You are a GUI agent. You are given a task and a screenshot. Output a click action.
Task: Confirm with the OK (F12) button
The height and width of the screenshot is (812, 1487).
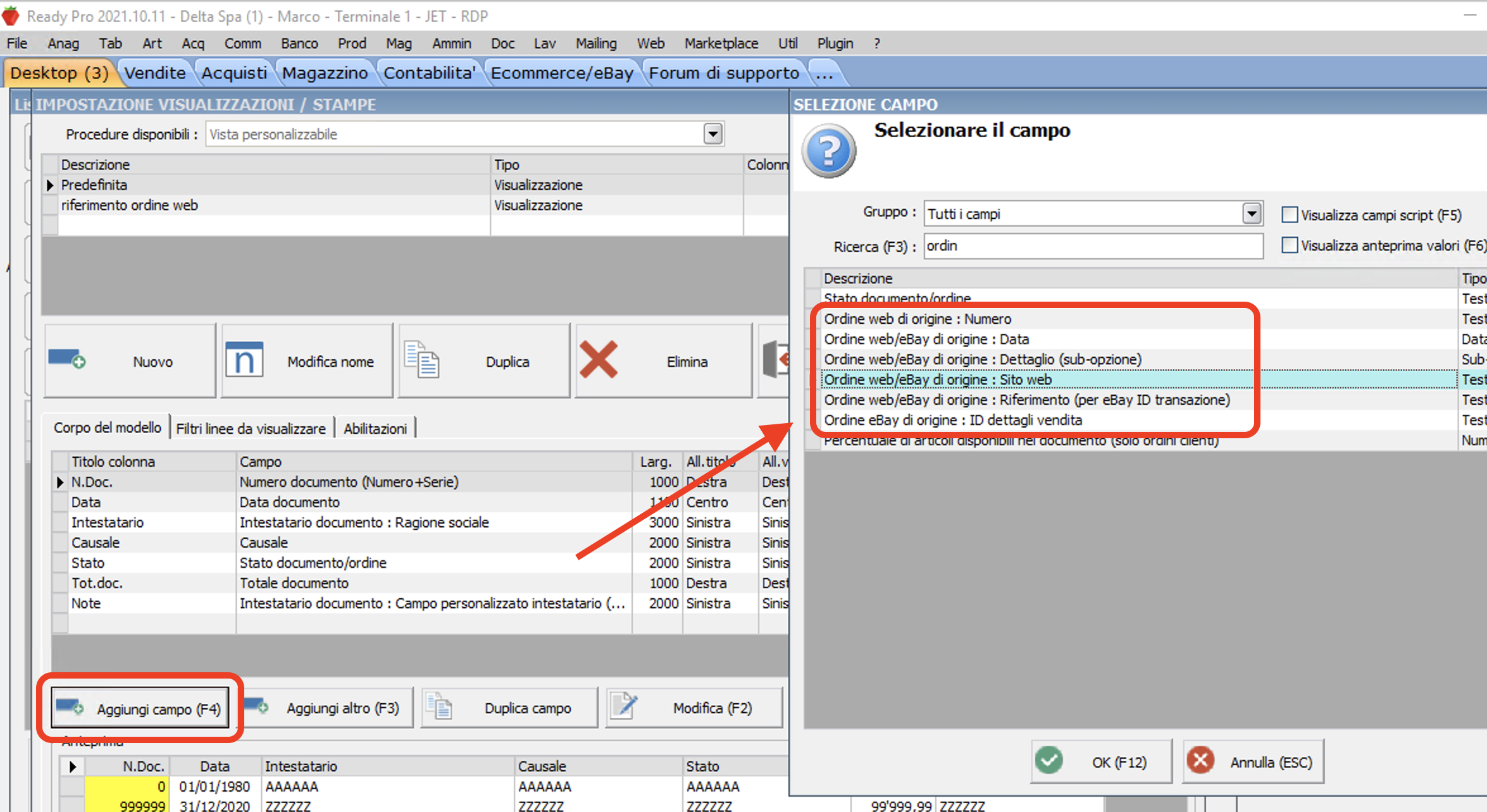1101,761
